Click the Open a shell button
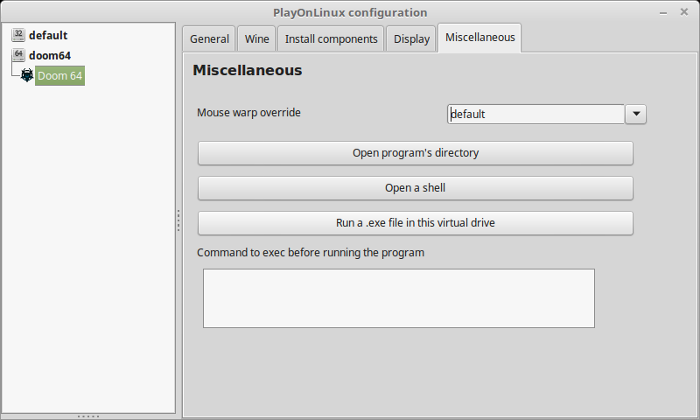Viewport: 700px width, 420px height. click(416, 188)
